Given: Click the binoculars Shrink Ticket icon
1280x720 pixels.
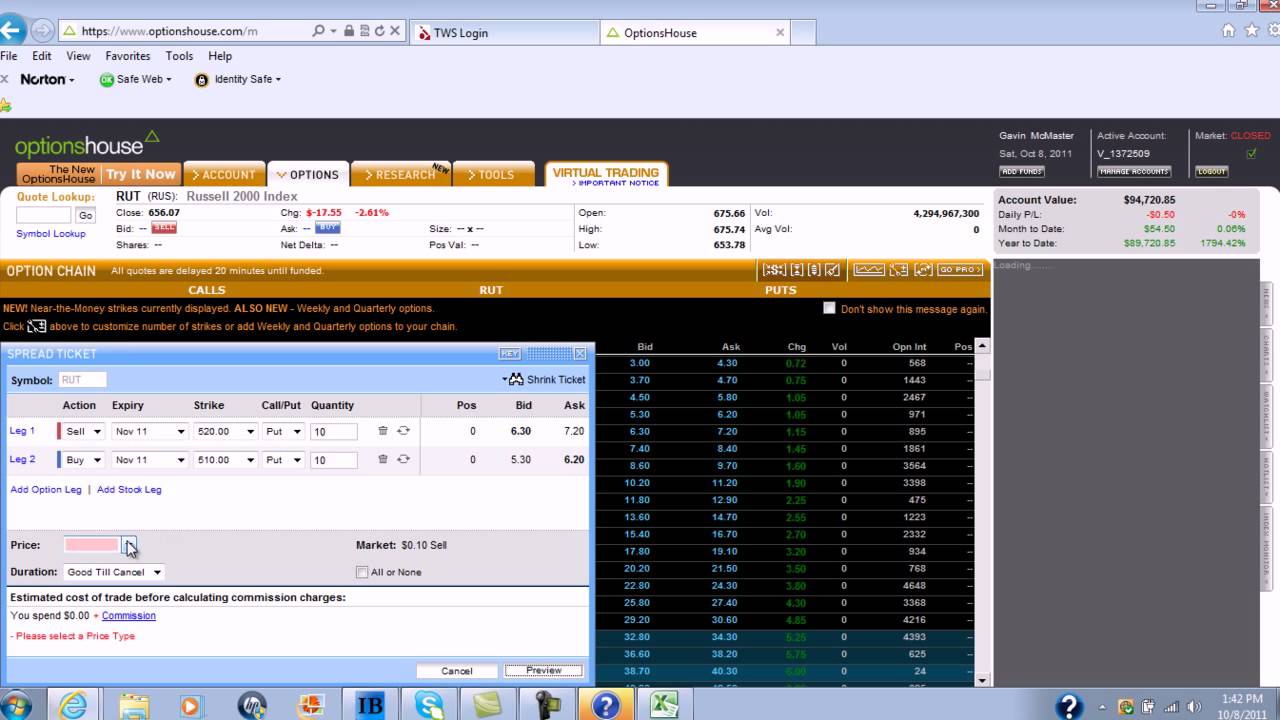Looking at the screenshot, I should 516,380.
